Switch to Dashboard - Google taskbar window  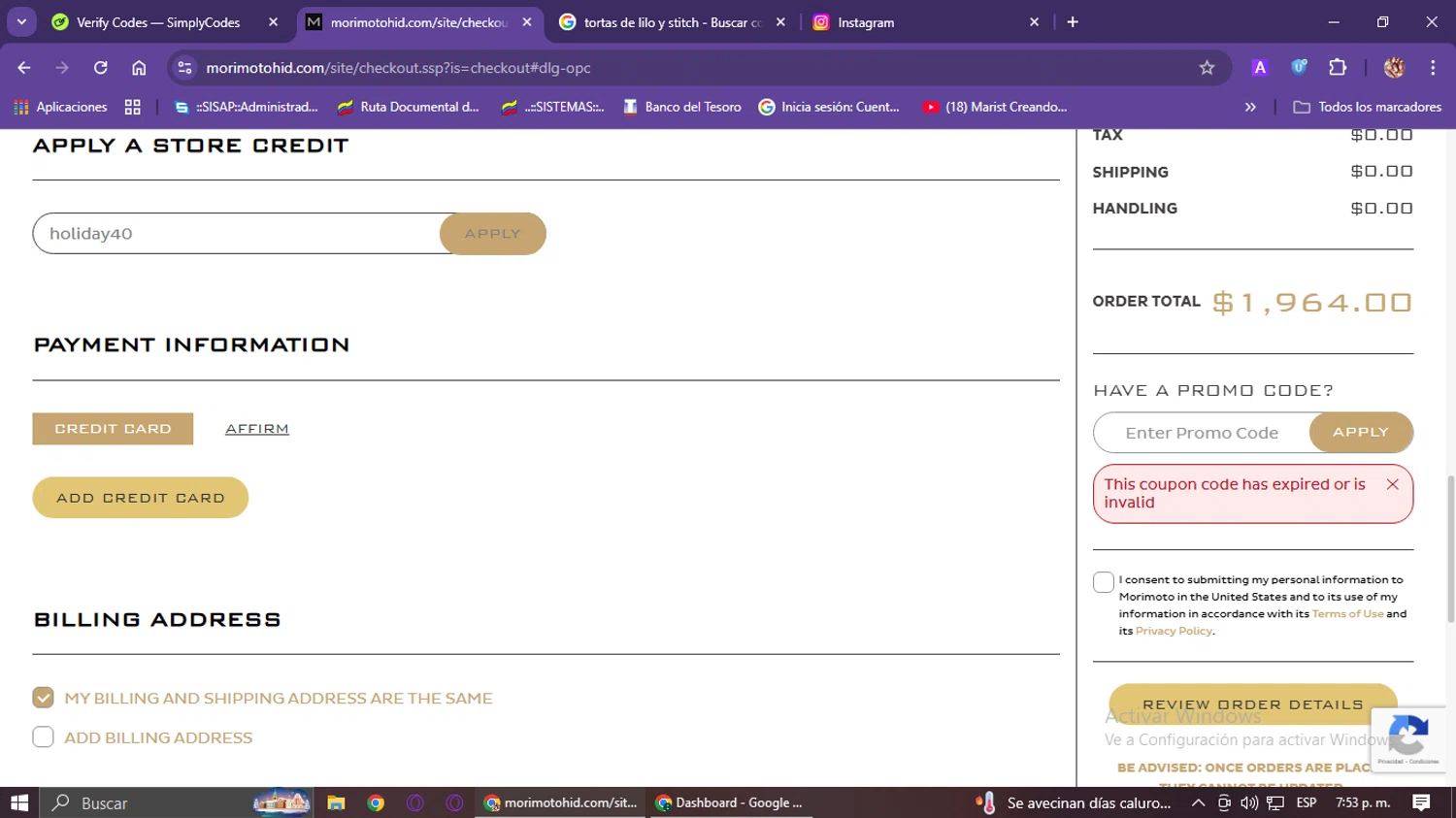pyautogui.click(x=731, y=802)
